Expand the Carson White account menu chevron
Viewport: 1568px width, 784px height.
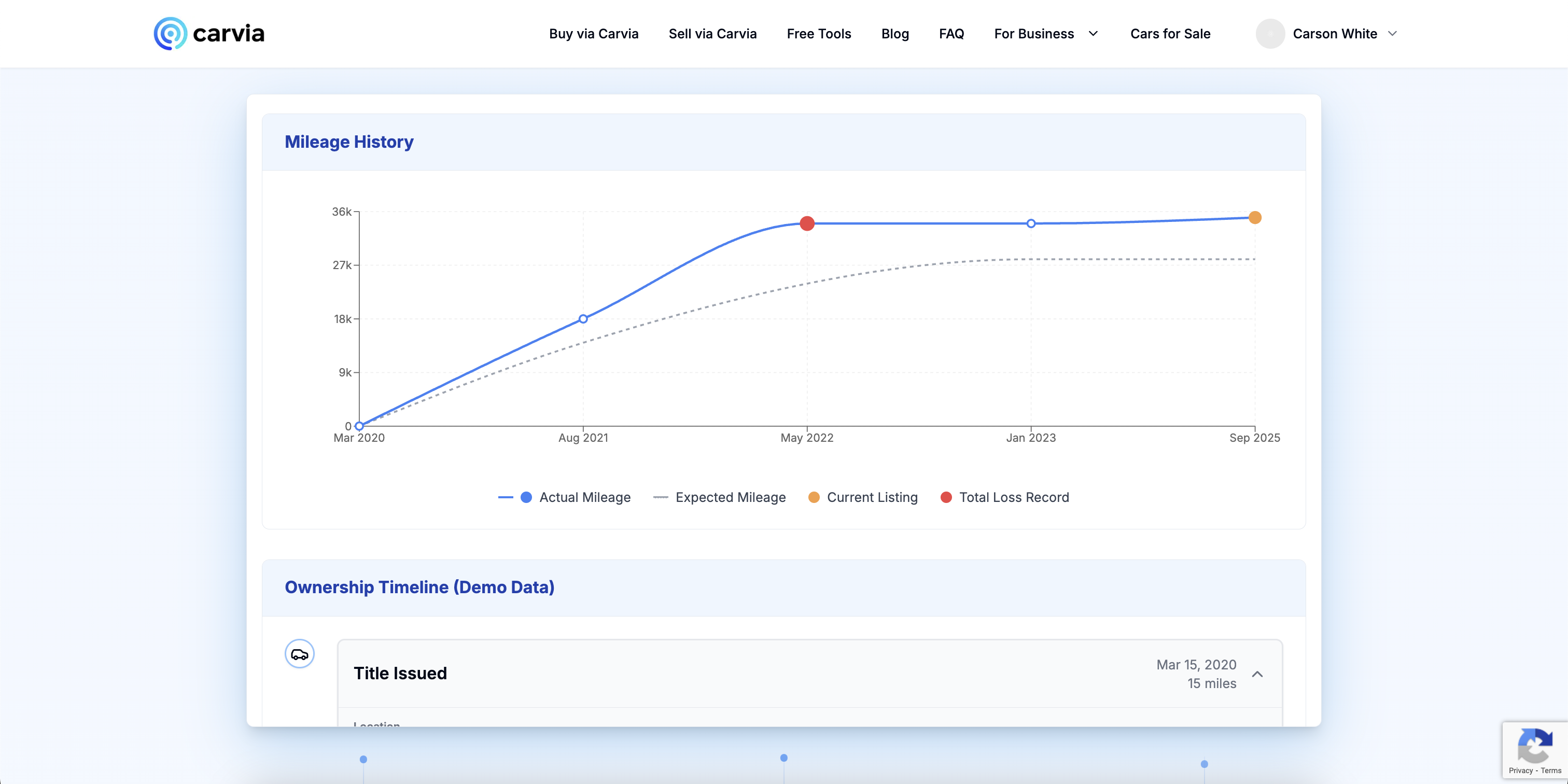pos(1392,34)
